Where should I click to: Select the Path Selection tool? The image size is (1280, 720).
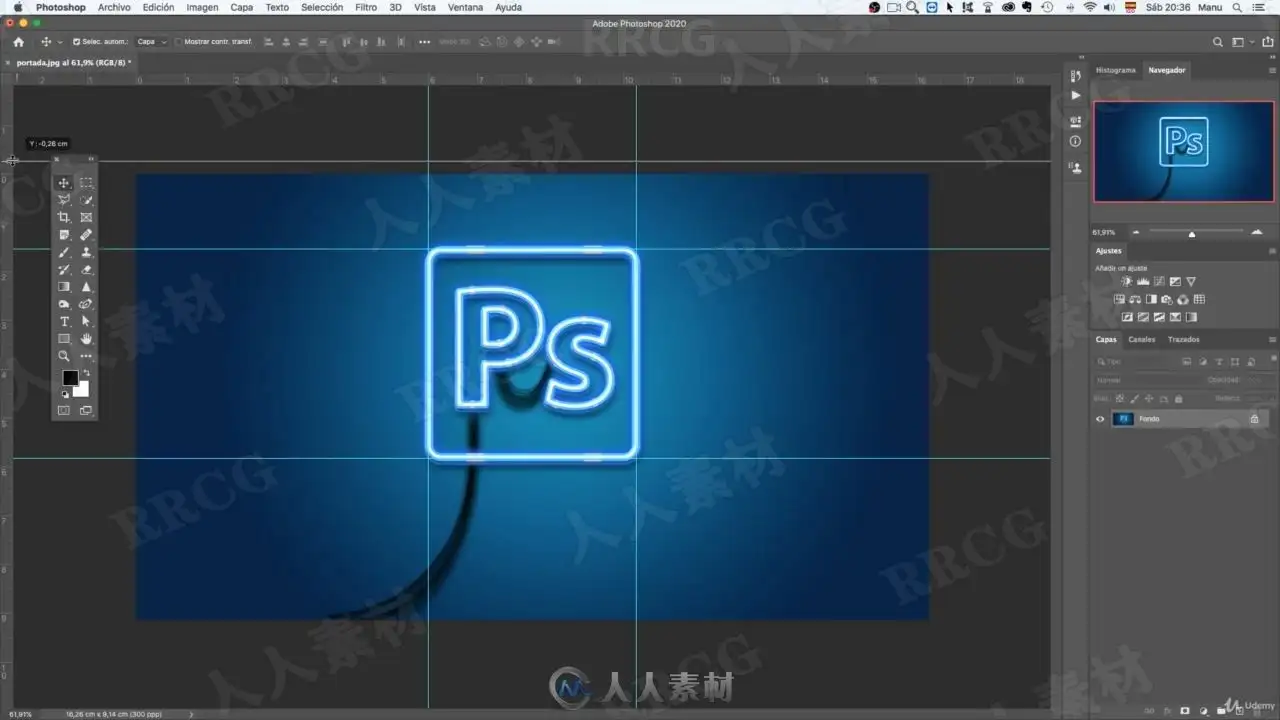pyautogui.click(x=86, y=321)
